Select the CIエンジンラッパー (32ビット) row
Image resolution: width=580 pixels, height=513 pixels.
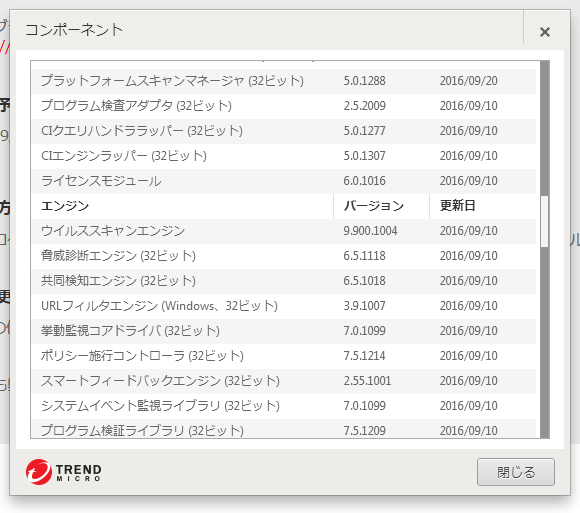(x=284, y=156)
